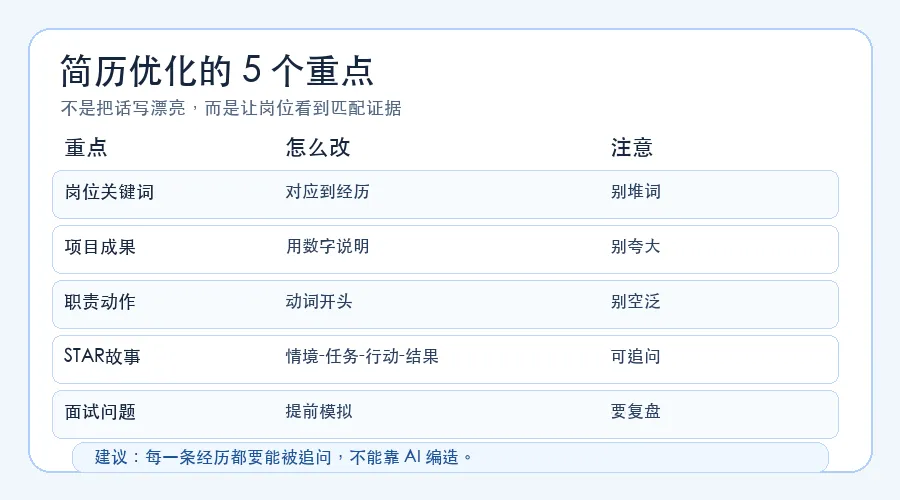Click the 提前模拟 cell
The width and height of the screenshot is (900, 500).
tap(319, 412)
